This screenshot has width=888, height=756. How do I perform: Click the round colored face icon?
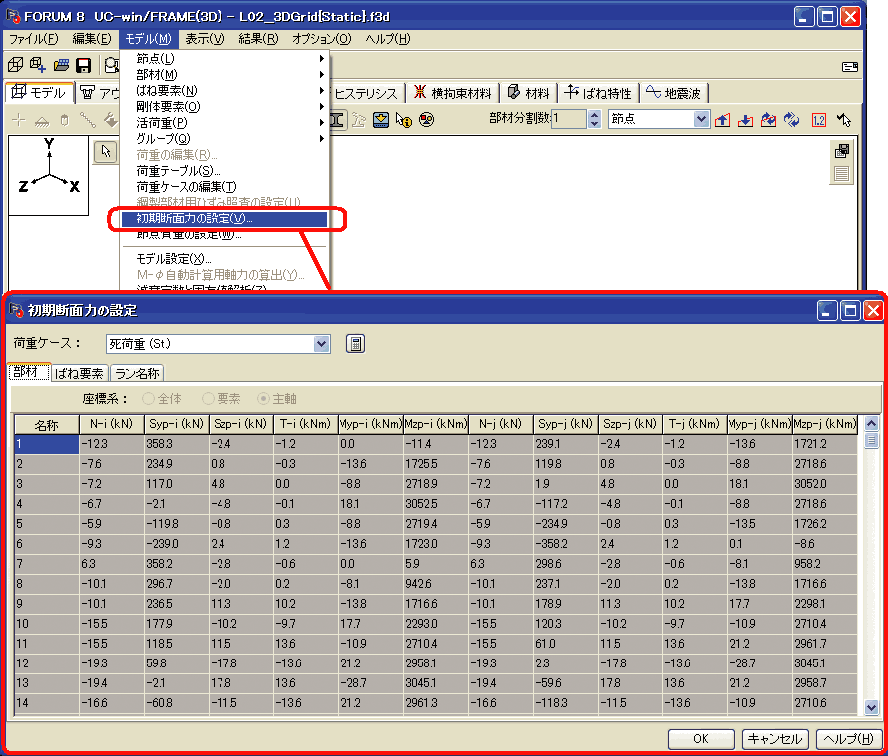[x=426, y=120]
